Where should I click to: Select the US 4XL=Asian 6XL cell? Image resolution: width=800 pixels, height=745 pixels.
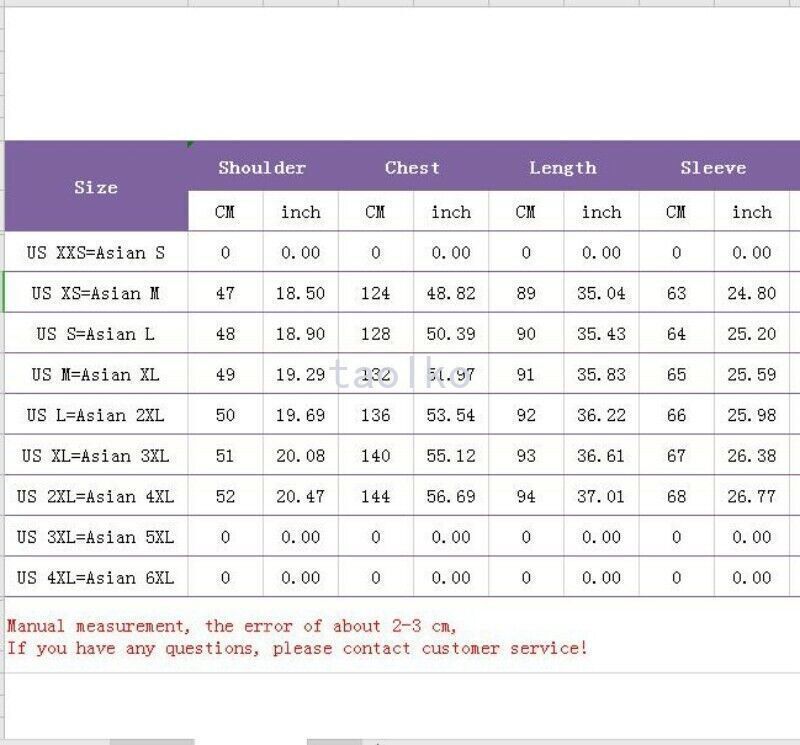96,577
